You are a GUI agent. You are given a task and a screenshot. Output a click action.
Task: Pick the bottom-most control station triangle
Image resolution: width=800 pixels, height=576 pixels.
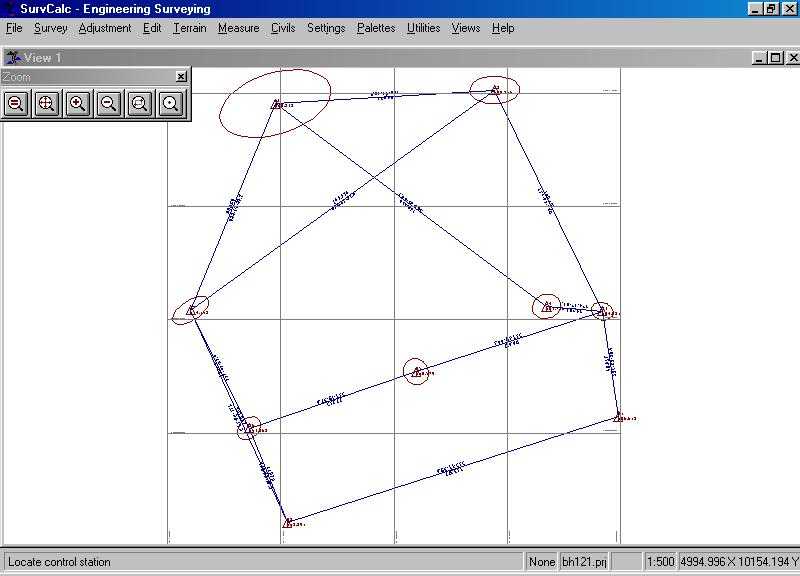pyautogui.click(x=288, y=523)
